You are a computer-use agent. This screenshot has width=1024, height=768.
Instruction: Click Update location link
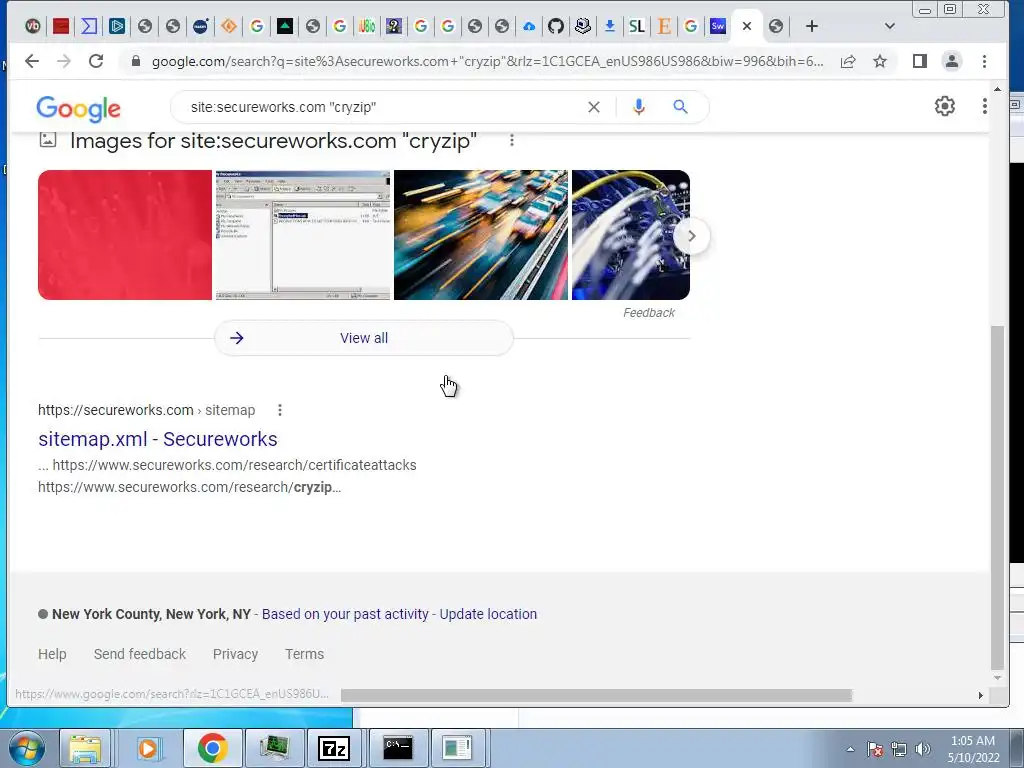point(488,614)
